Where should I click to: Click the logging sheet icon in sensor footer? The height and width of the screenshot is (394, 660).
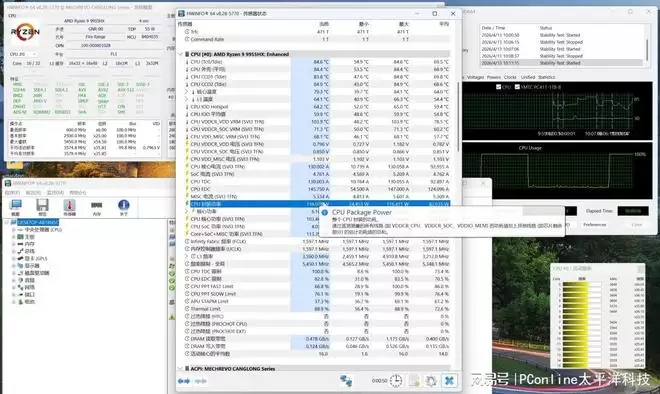click(415, 381)
